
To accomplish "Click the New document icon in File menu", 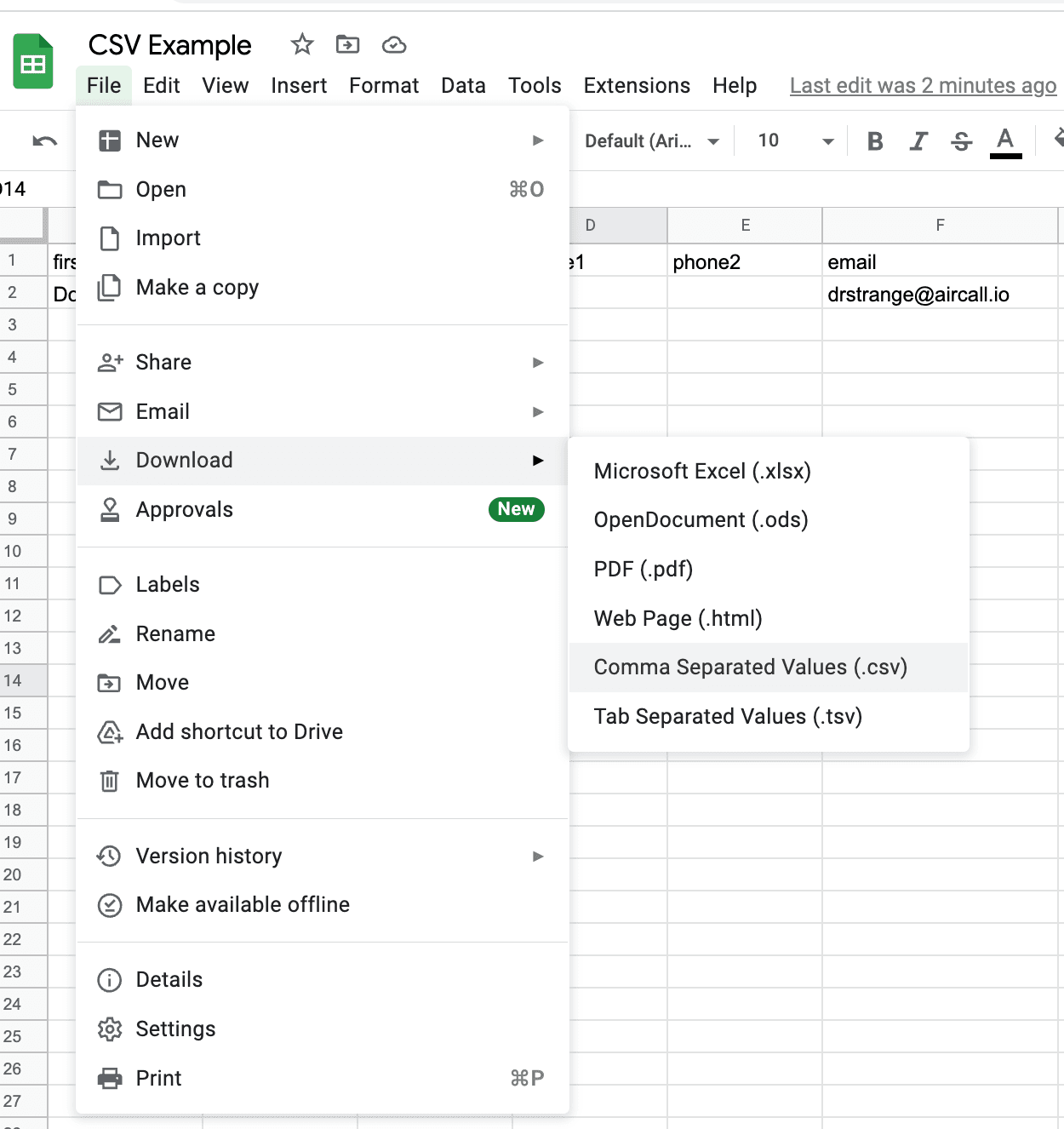I will tap(110, 140).
